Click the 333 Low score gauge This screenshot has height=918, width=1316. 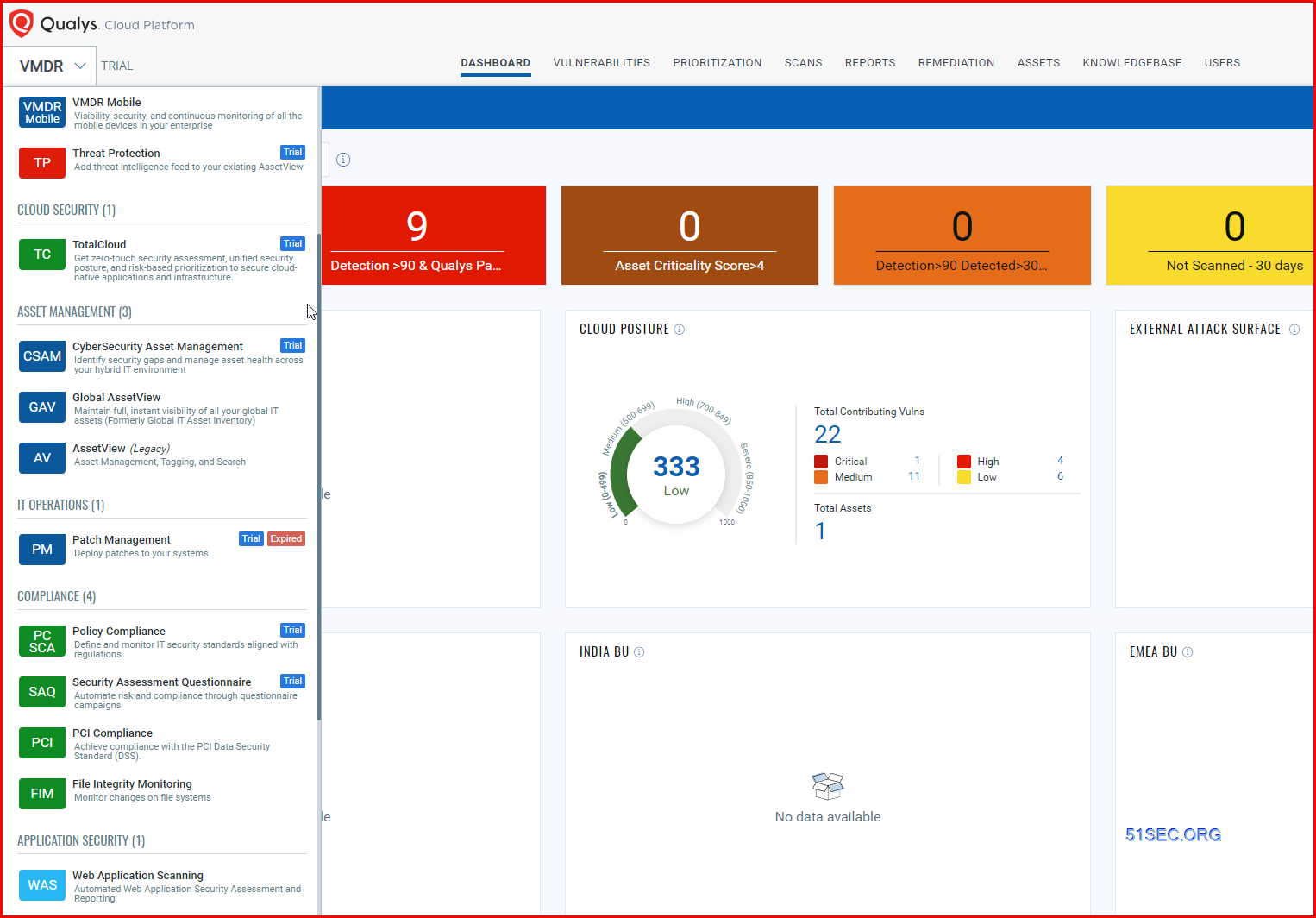point(676,475)
